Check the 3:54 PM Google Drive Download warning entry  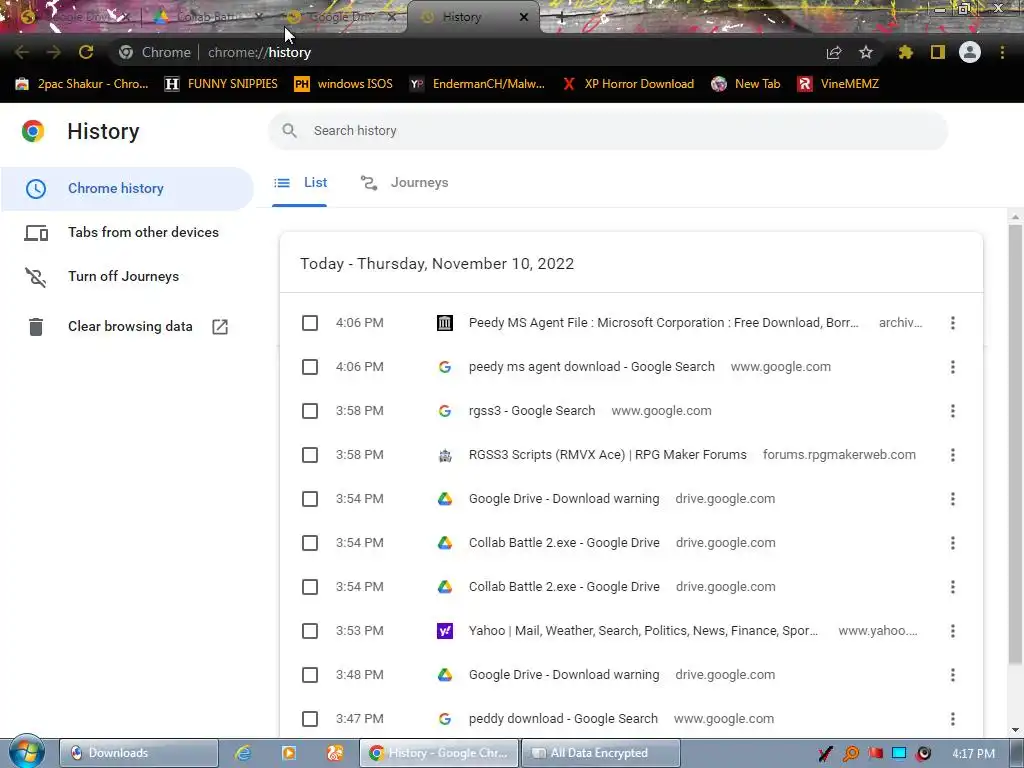click(x=310, y=499)
